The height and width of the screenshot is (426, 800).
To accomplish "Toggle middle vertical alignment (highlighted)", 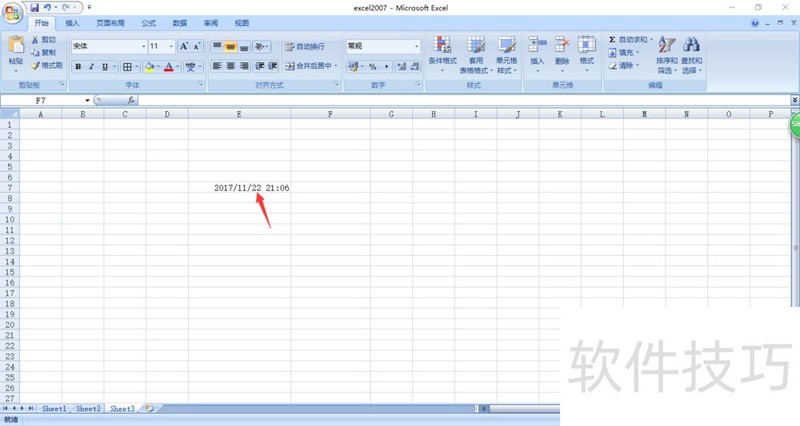I will (x=231, y=46).
